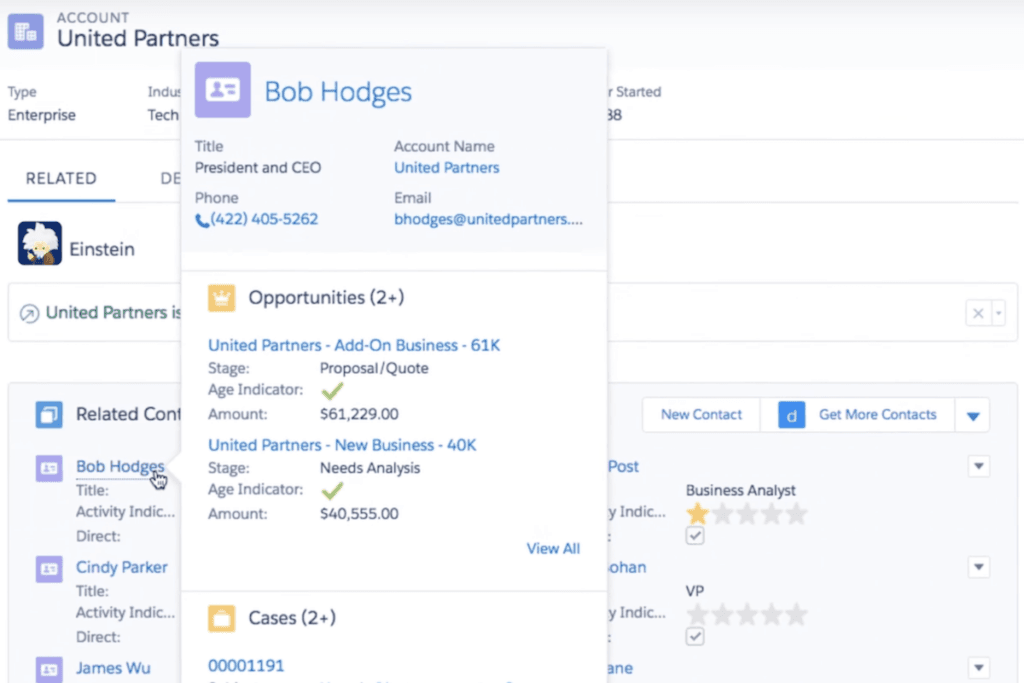The image size is (1024, 683).
Task: Click the third star in the VP activity rating
Action: pyautogui.click(x=747, y=614)
